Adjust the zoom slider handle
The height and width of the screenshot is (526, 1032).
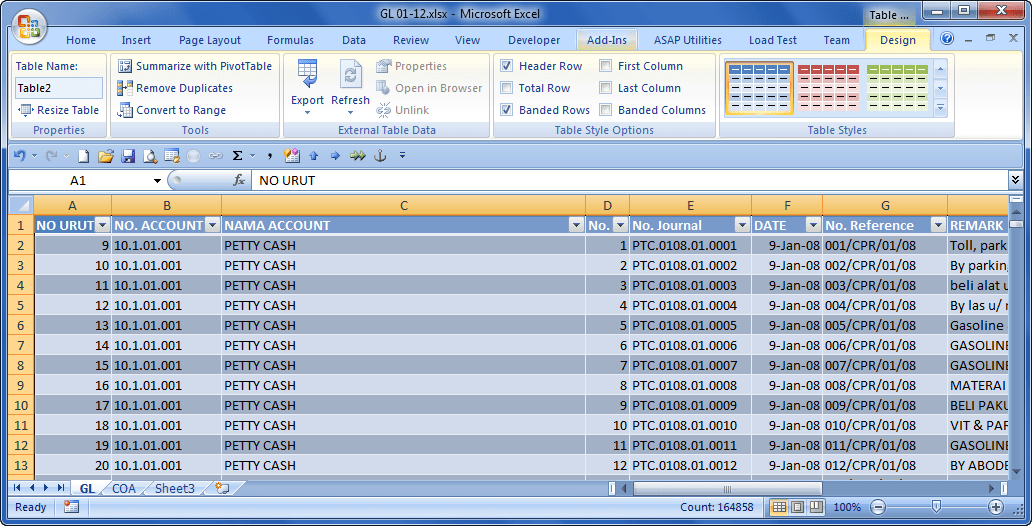(x=937, y=506)
